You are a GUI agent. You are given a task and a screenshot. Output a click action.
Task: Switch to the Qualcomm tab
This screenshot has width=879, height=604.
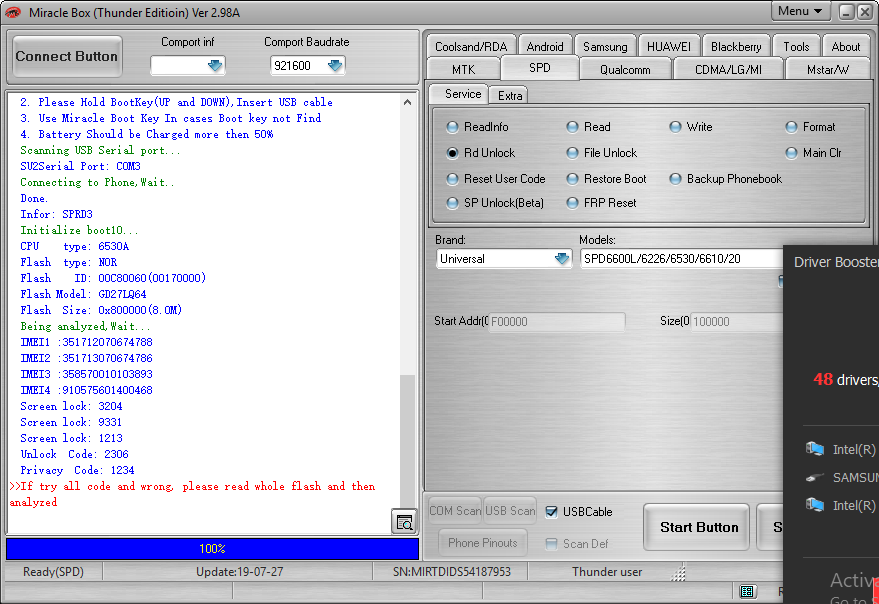[625, 70]
